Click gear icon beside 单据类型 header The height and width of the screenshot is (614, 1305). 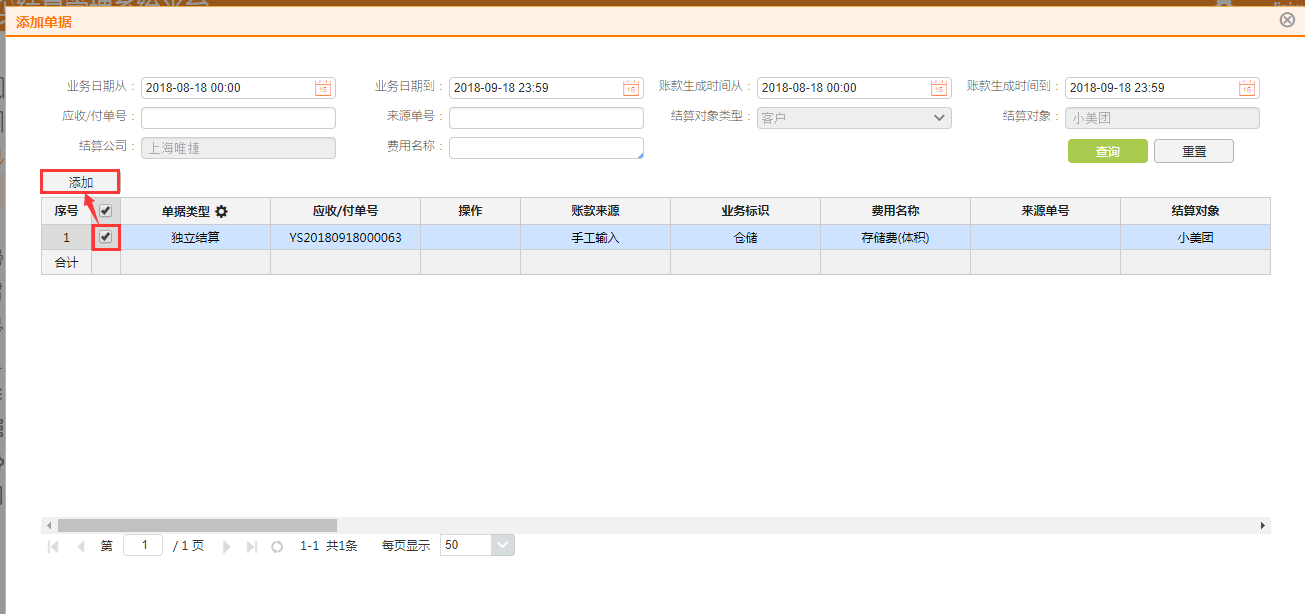pyautogui.click(x=222, y=211)
